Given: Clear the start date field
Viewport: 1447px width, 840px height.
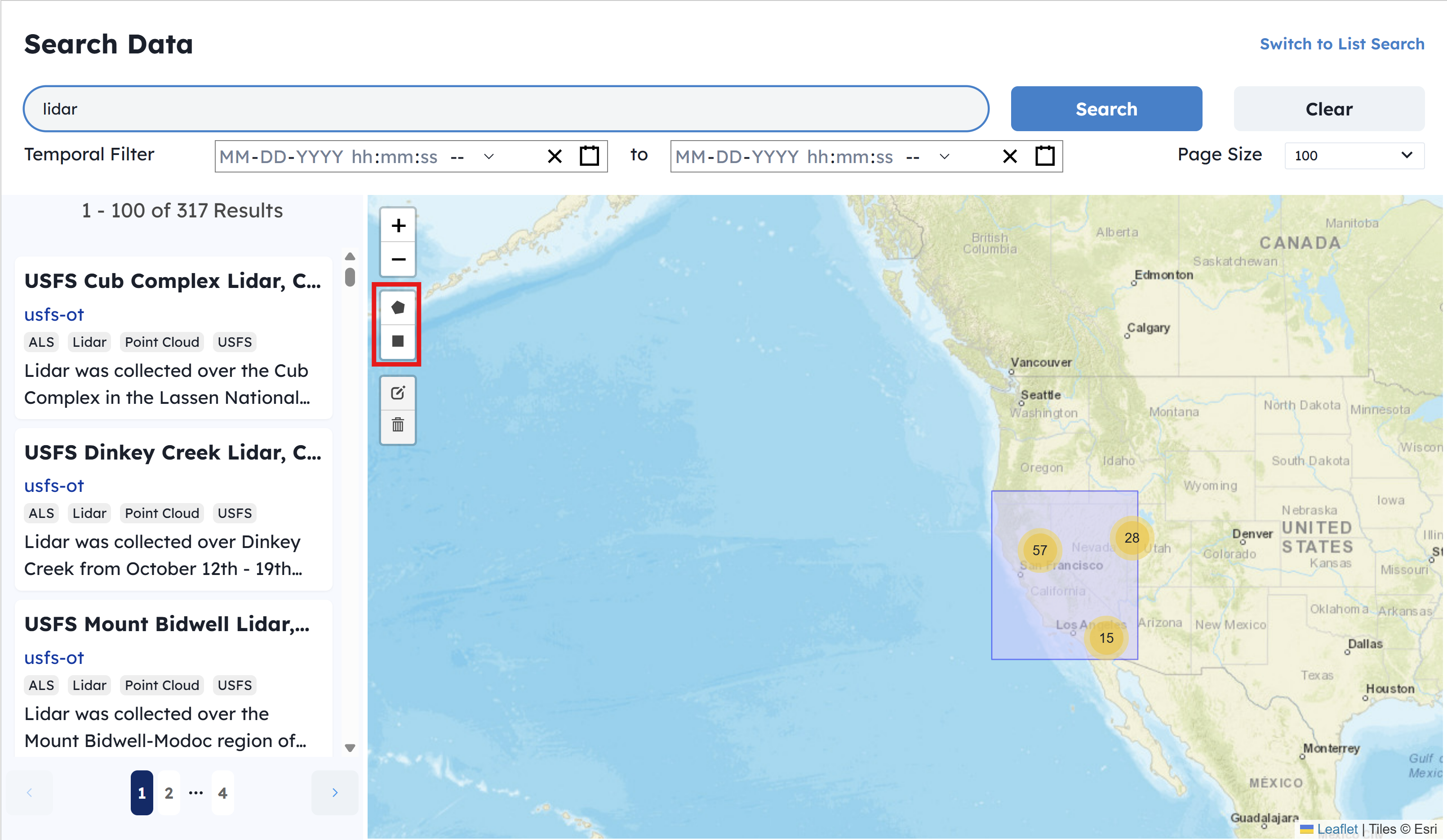Looking at the screenshot, I should (x=555, y=156).
